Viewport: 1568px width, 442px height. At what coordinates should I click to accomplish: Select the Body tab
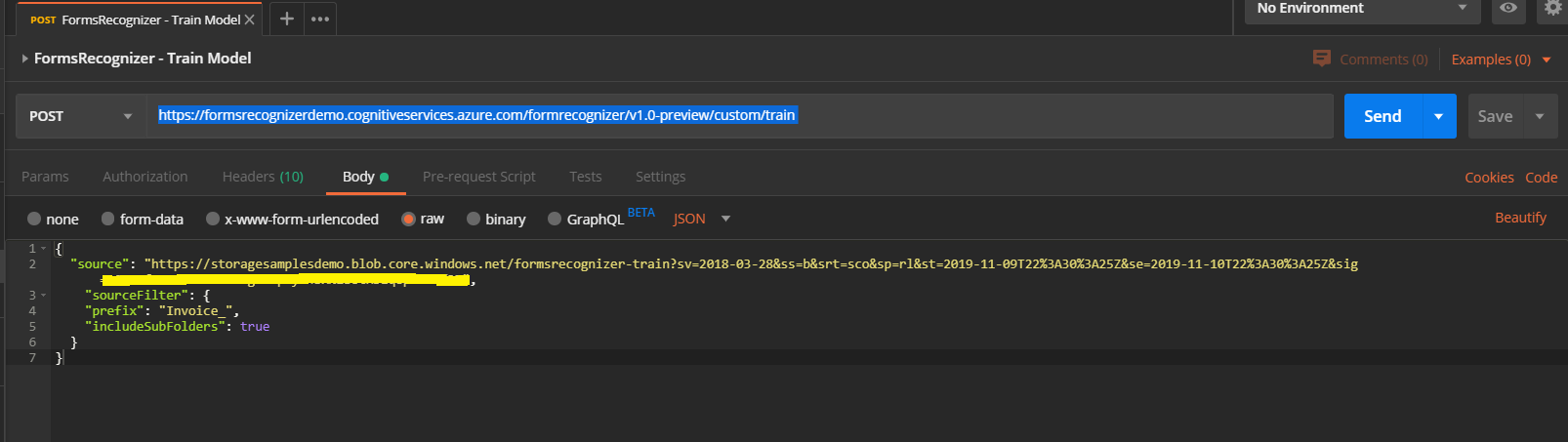coord(365,177)
